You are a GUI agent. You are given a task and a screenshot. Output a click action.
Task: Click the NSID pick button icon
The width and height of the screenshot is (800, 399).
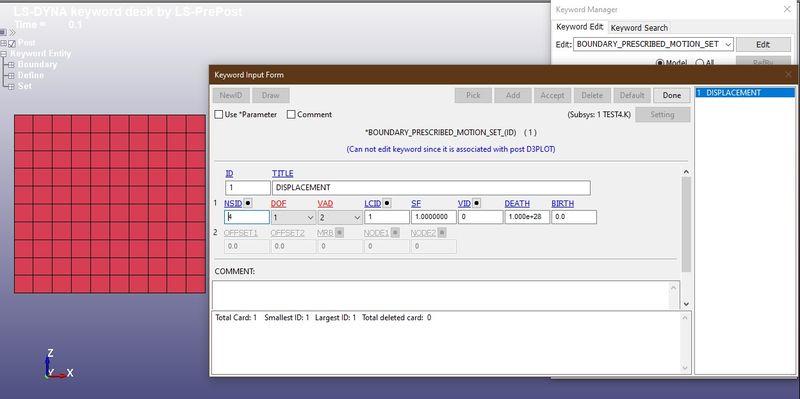click(x=248, y=203)
